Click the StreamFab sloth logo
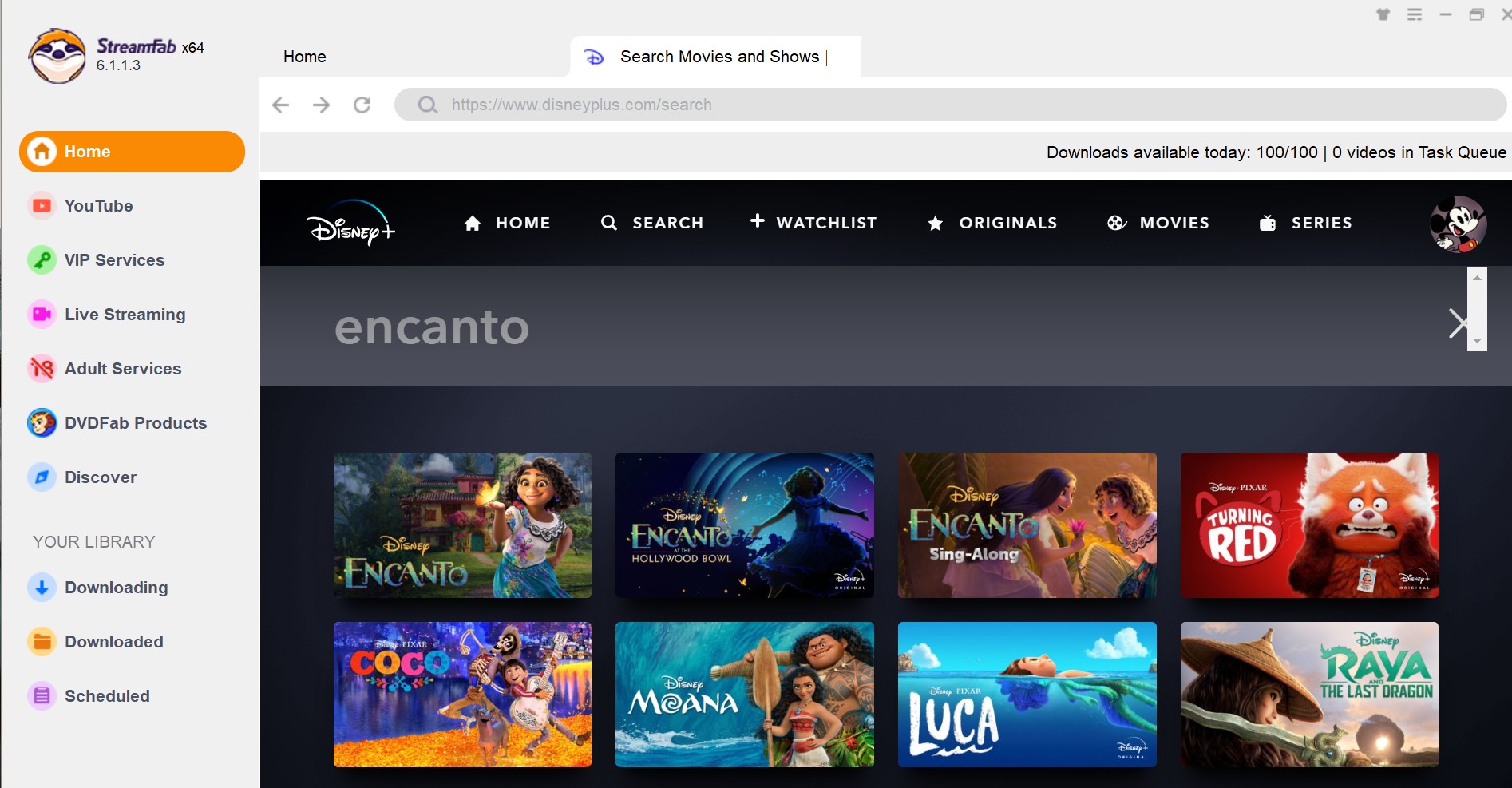The image size is (1512, 788). (x=57, y=56)
